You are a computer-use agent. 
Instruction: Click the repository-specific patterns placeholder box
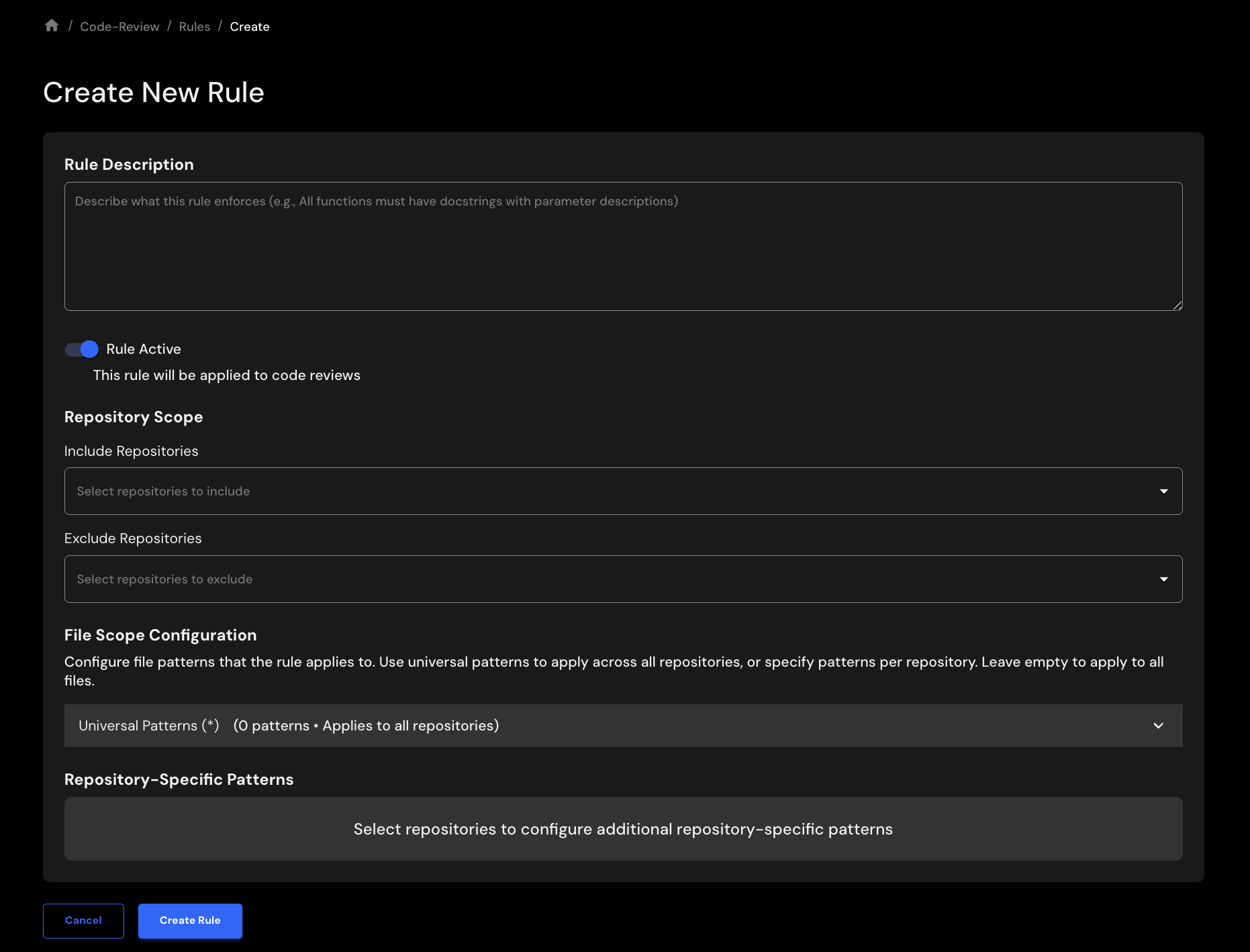[623, 829]
